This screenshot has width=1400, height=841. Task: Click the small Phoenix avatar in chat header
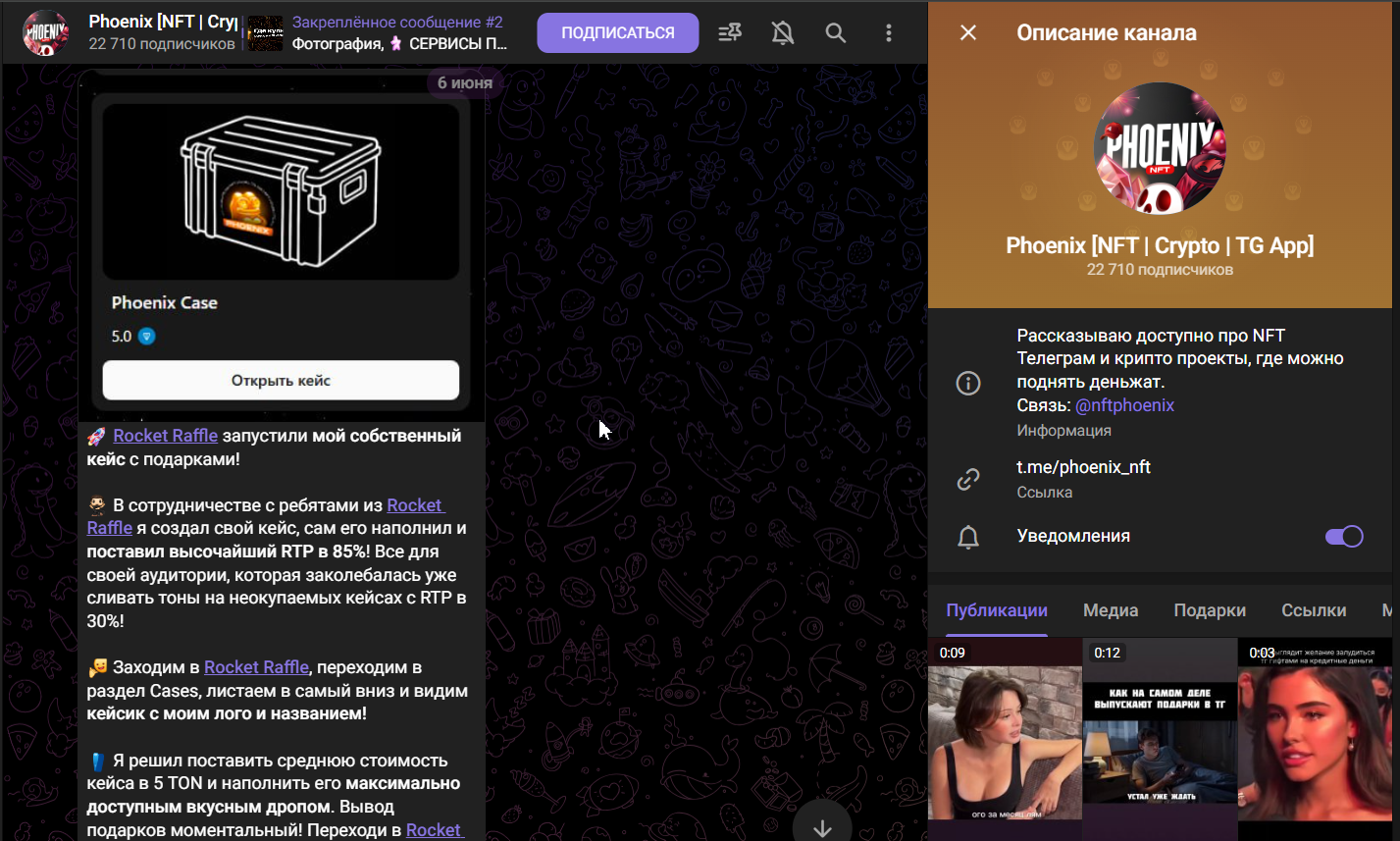45,33
